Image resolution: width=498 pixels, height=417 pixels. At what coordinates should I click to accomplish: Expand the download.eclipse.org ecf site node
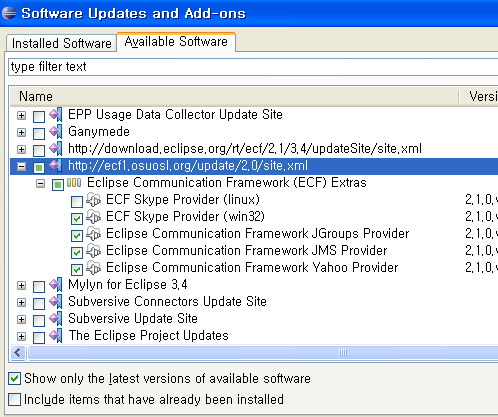click(x=21, y=150)
